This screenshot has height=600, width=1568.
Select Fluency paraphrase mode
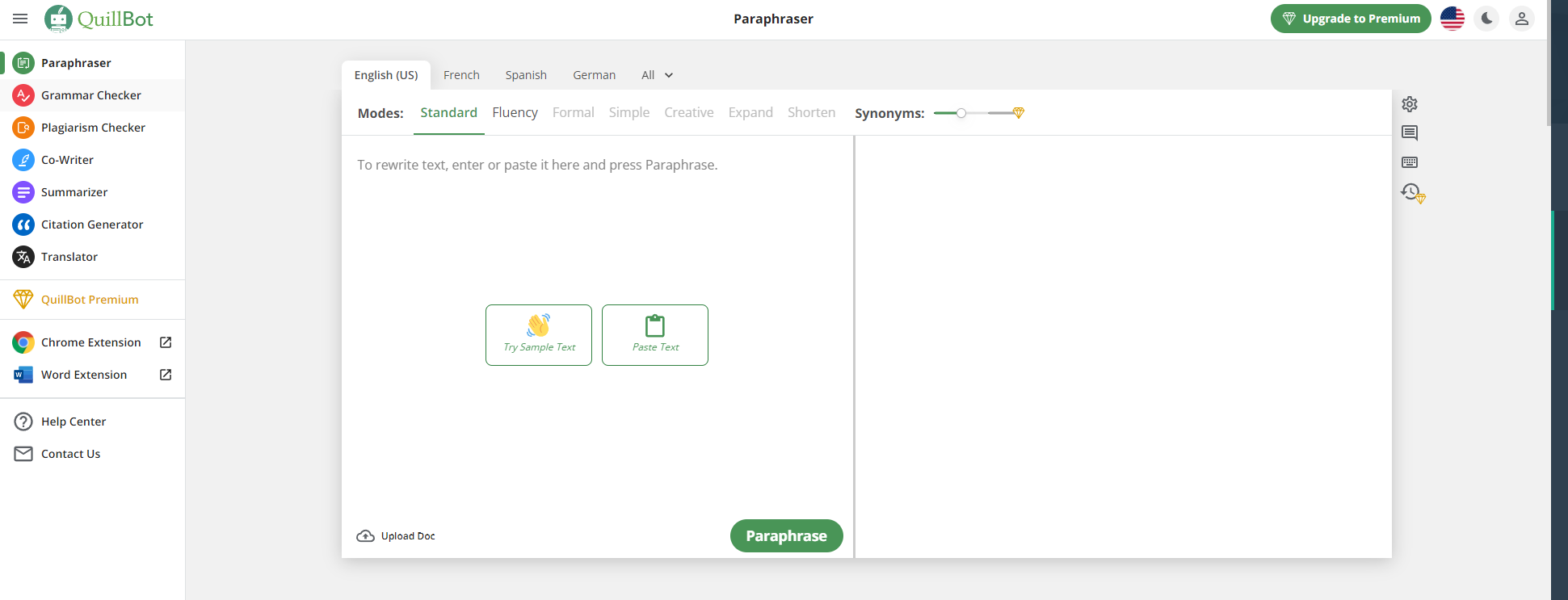point(515,113)
